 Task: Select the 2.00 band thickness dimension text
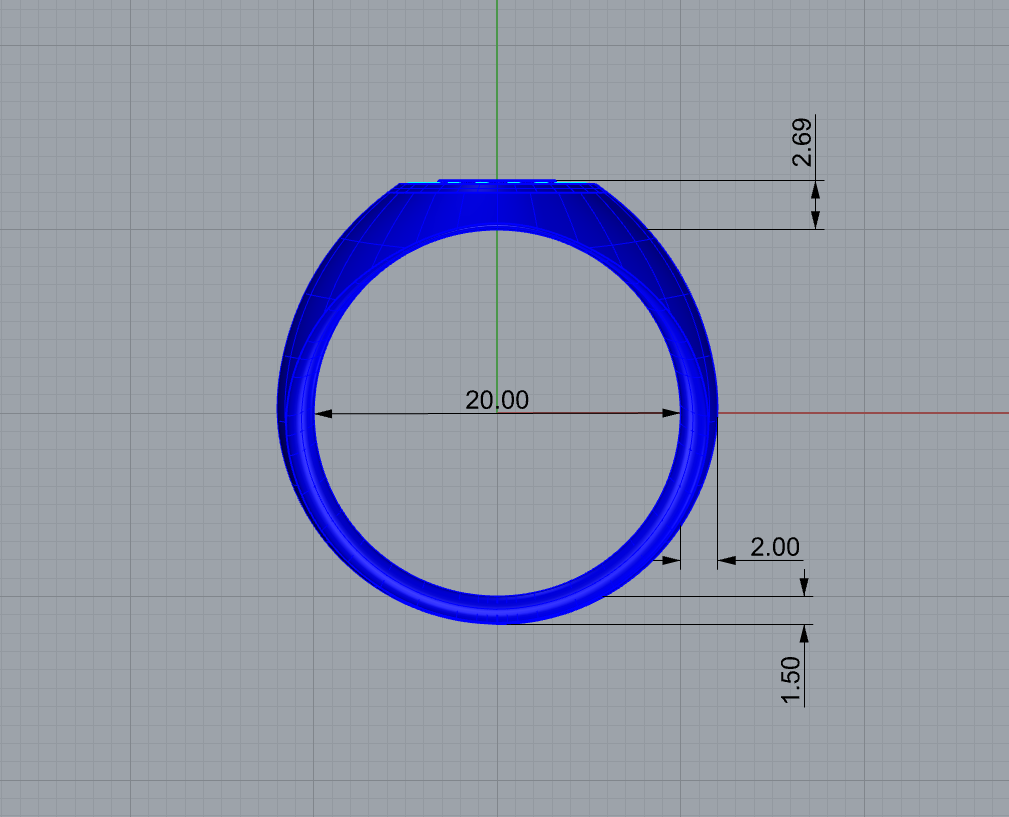[775, 547]
